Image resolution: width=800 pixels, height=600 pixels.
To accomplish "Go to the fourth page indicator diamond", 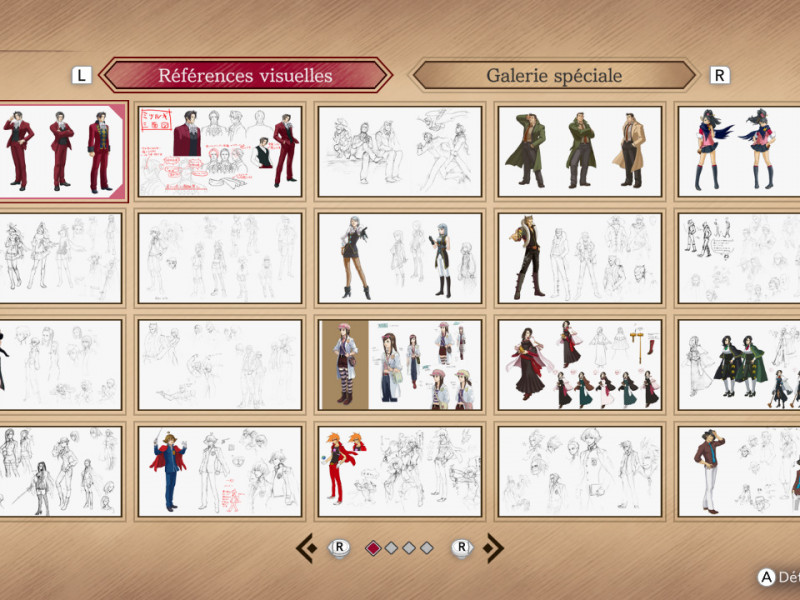I will point(427,548).
